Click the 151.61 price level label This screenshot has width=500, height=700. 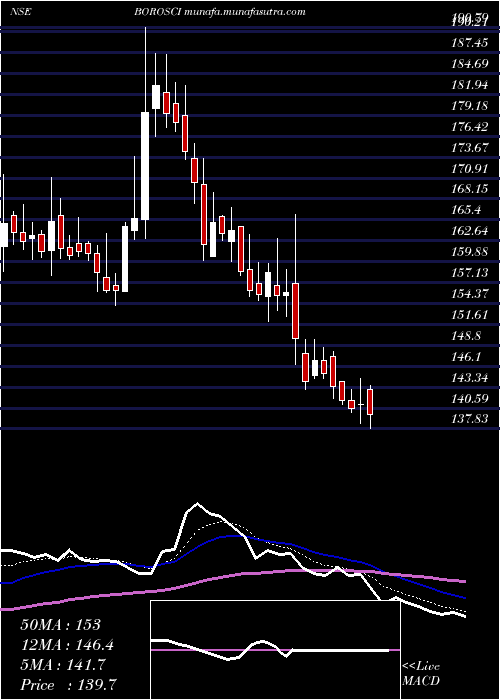470,314
